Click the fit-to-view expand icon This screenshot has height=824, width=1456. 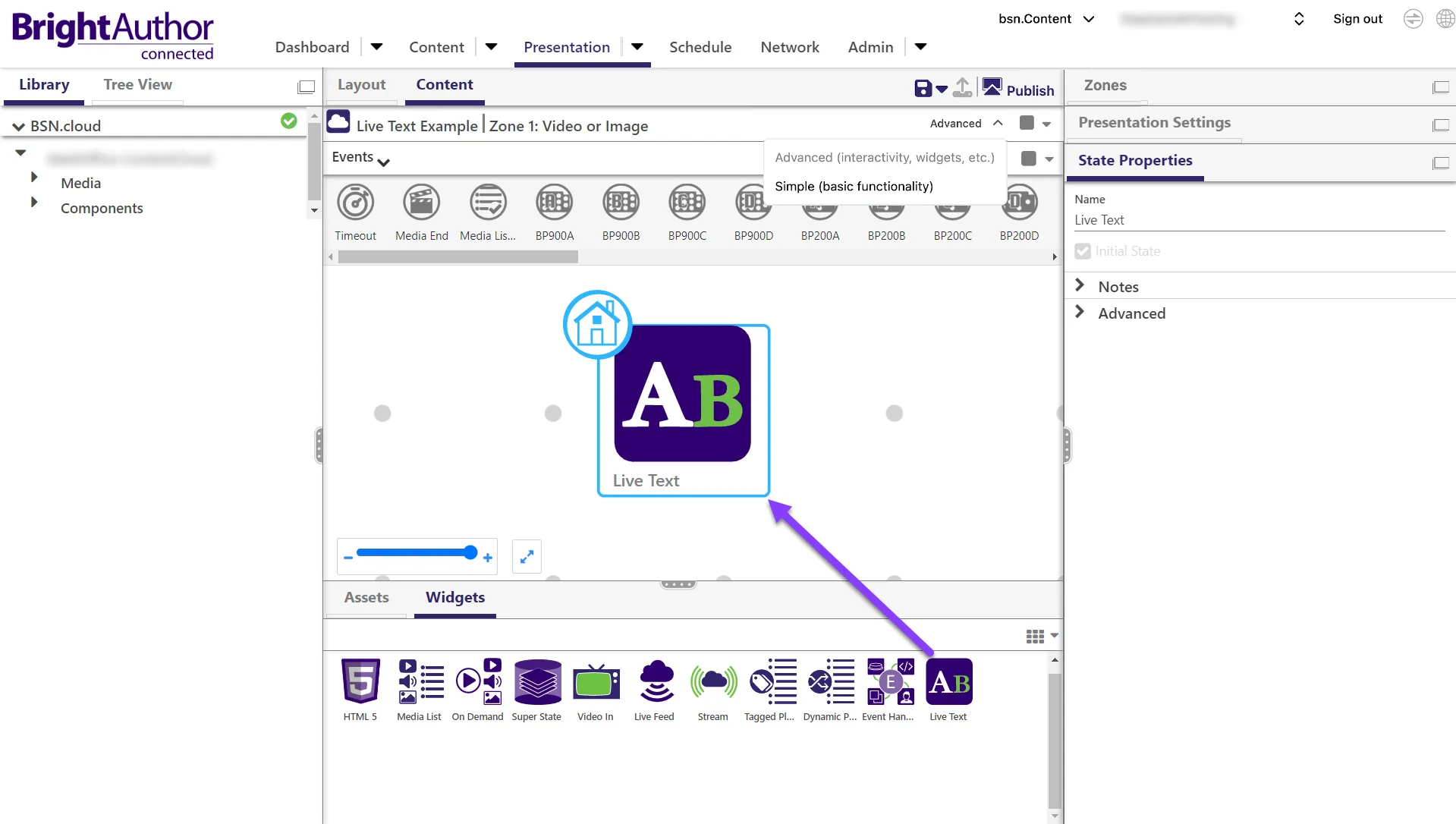tap(527, 557)
